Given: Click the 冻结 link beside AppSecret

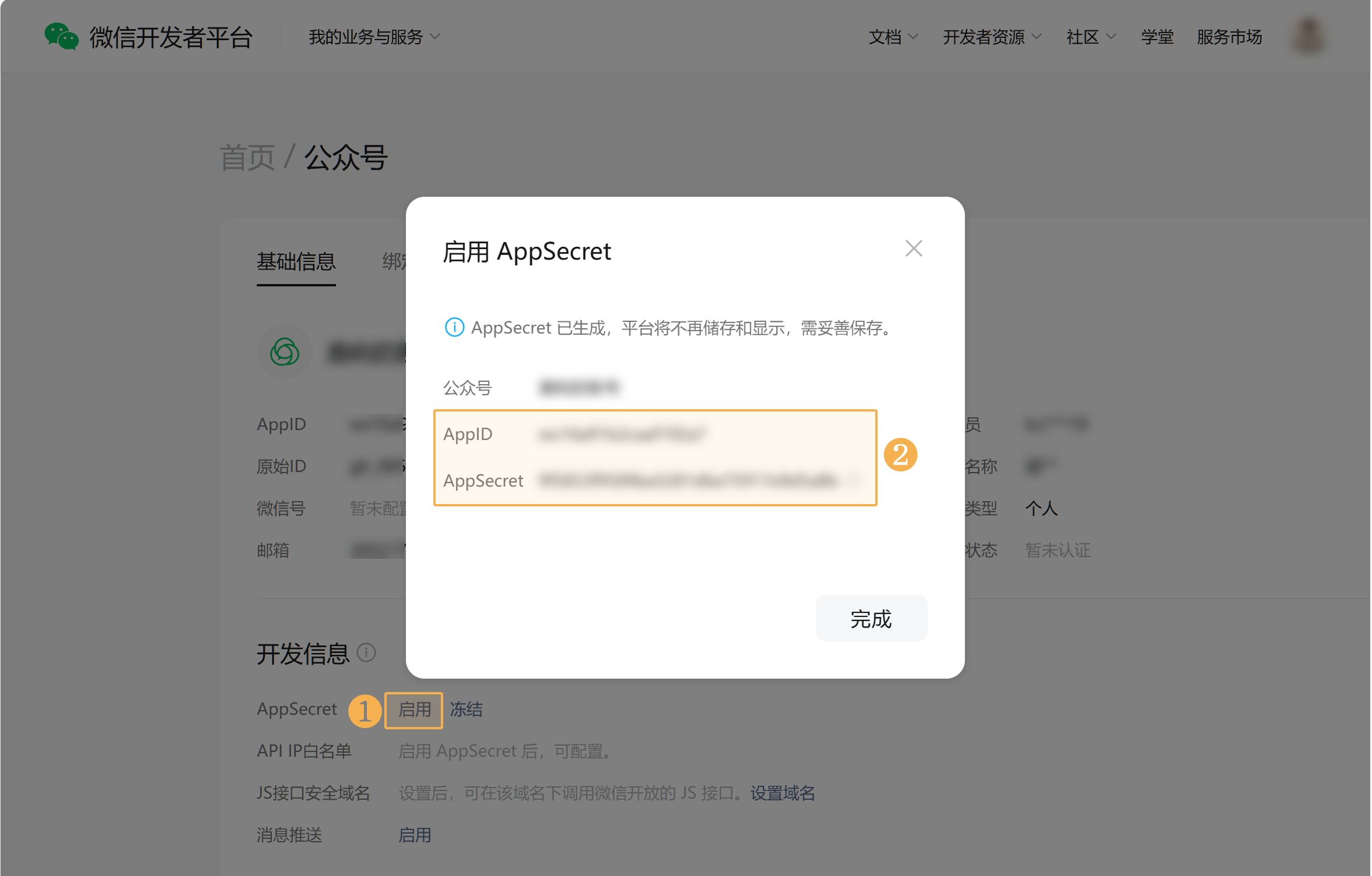Looking at the screenshot, I should [466, 710].
